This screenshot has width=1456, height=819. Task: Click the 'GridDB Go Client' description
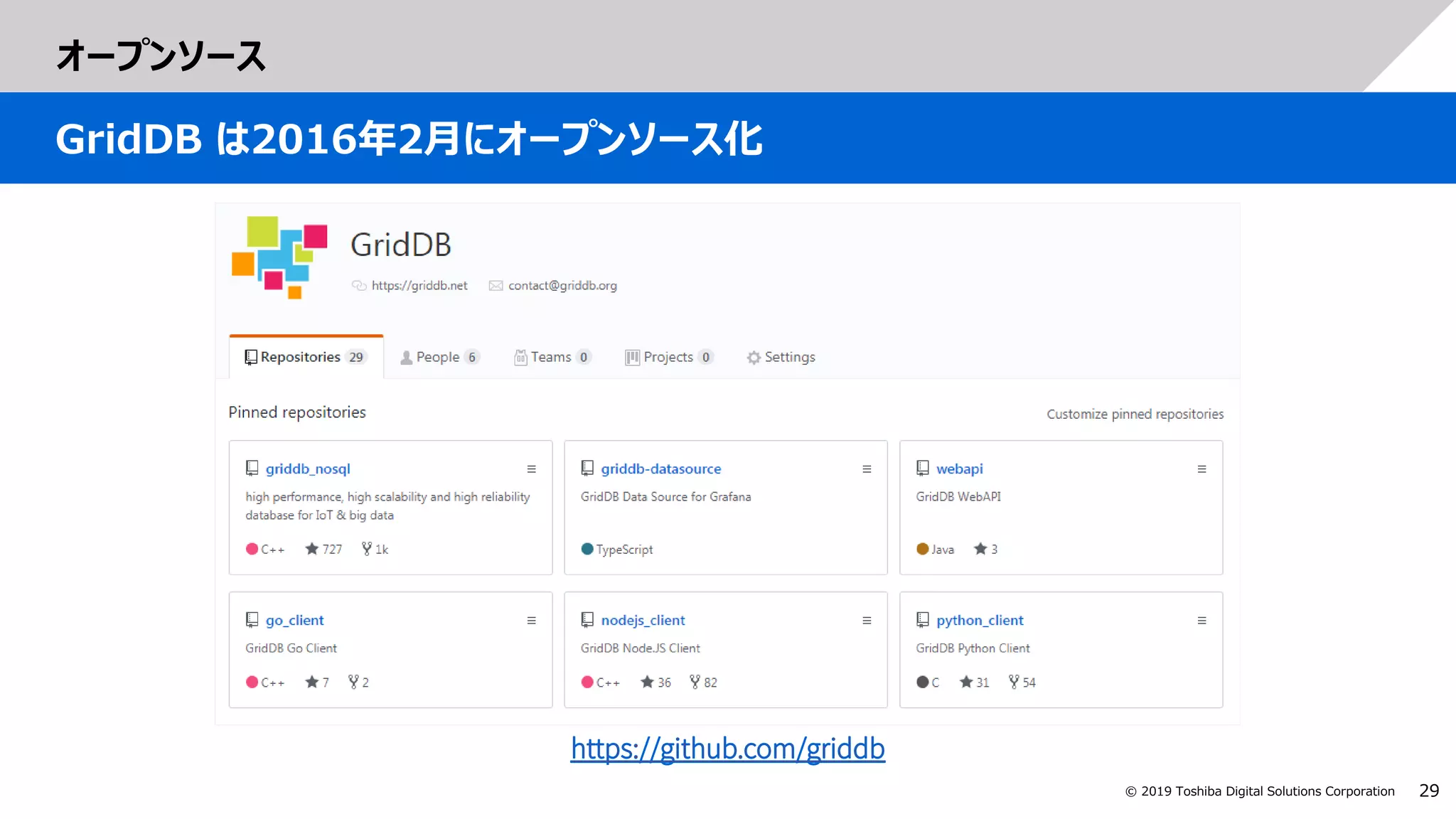click(x=291, y=648)
